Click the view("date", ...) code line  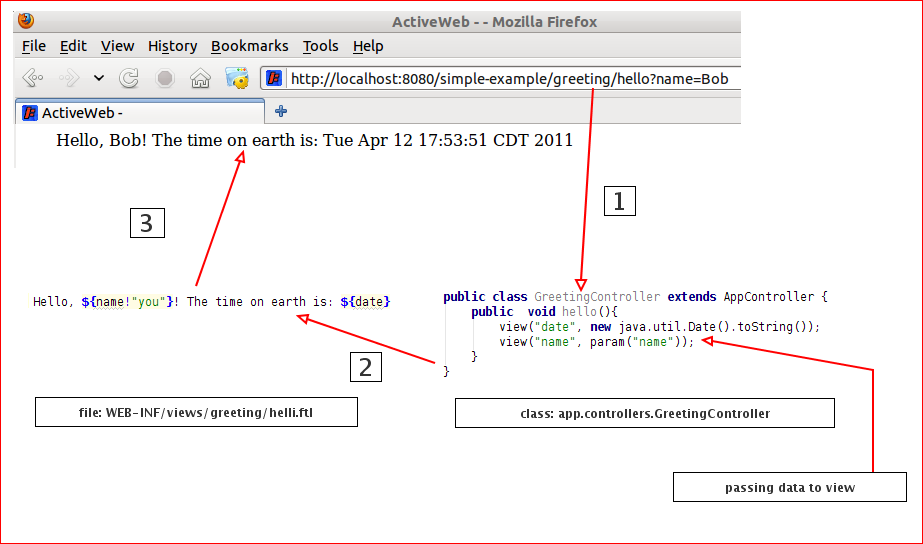[x=659, y=326]
